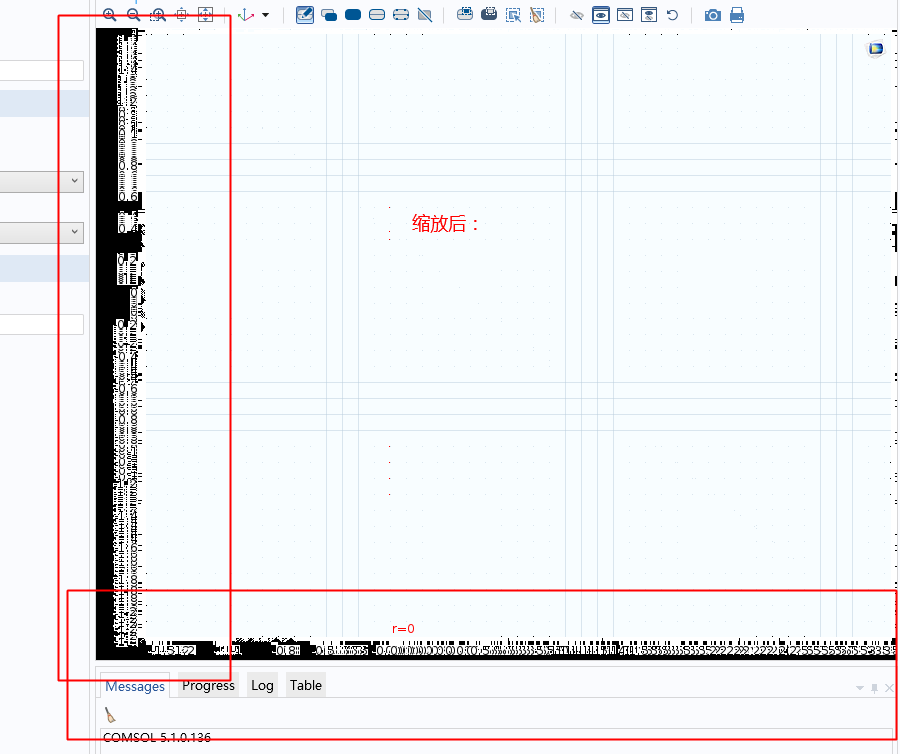Open the lower combo box in settings panel
The width and height of the screenshot is (900, 754).
[x=42, y=232]
